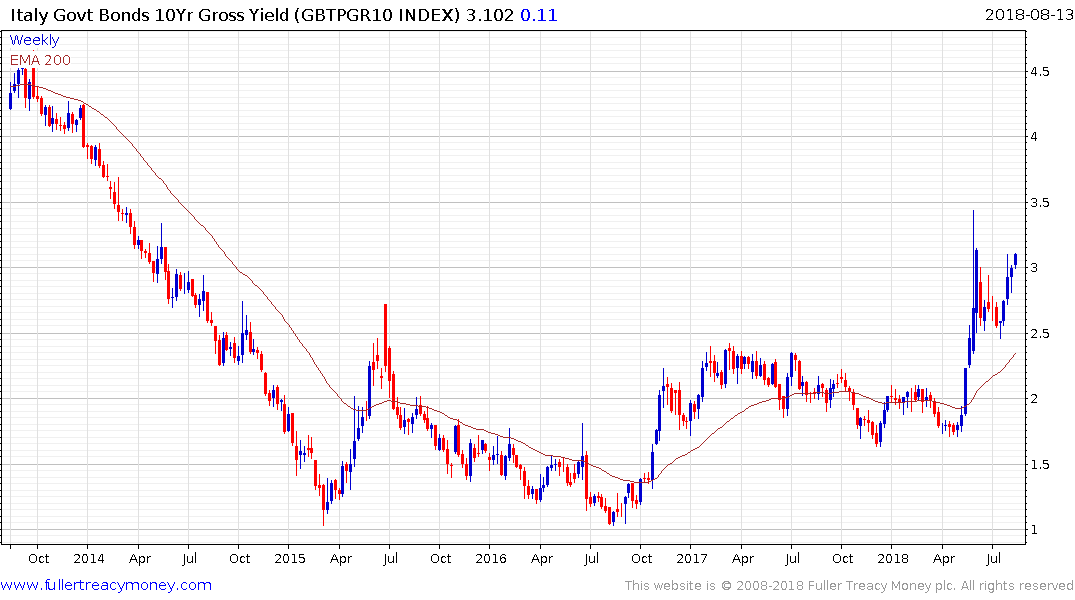Select the 2016 marker on the time axis
Viewport: 1075px width, 600px height.
[491, 558]
